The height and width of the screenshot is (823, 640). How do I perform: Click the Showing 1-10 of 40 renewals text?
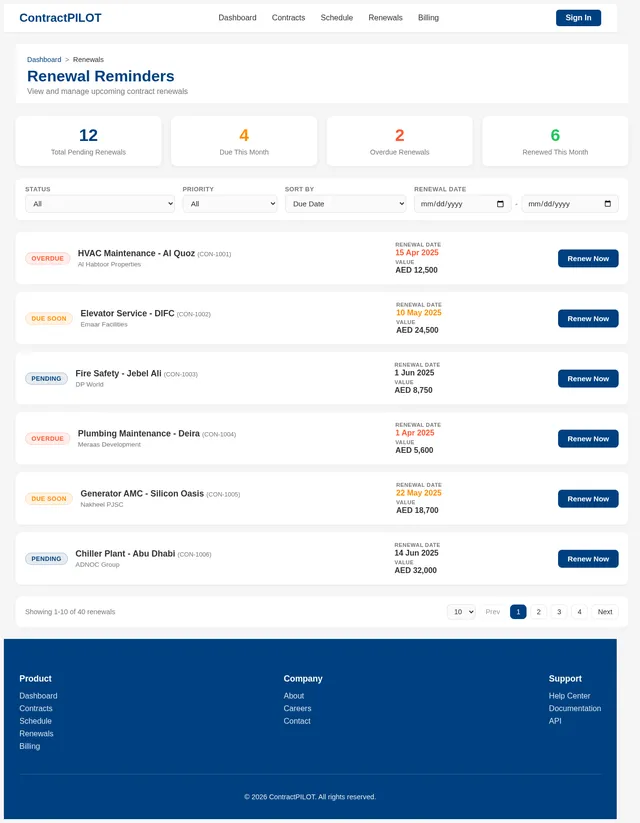(x=70, y=611)
